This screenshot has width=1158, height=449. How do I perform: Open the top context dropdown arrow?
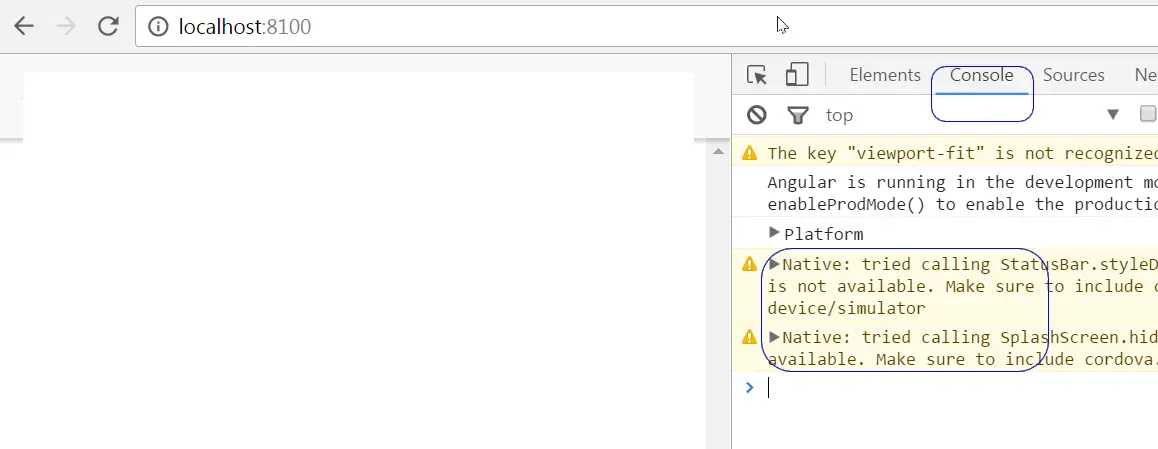(1112, 114)
